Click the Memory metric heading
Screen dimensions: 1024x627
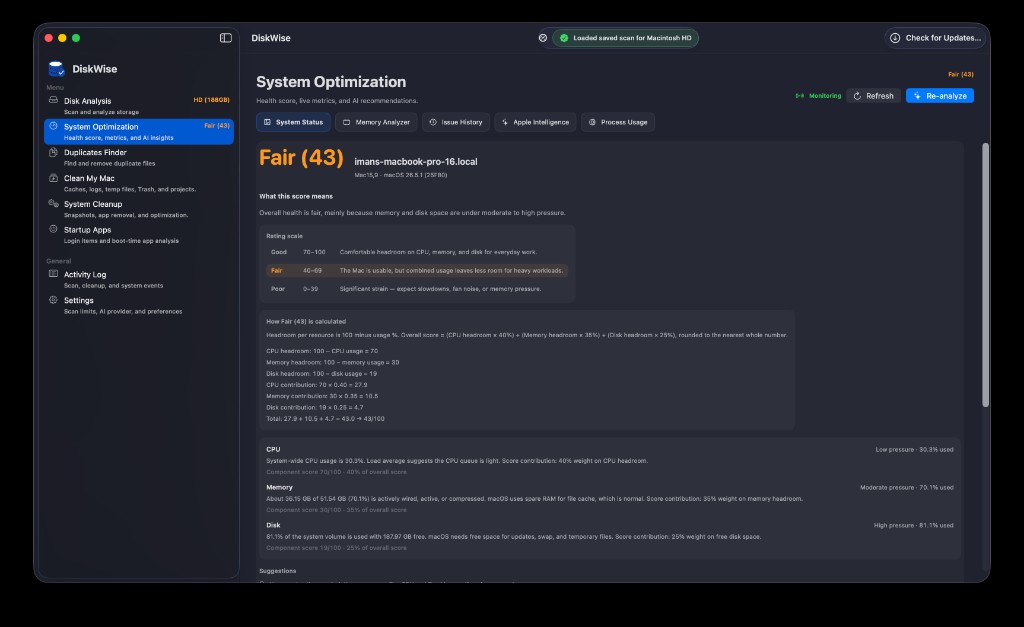(279, 487)
